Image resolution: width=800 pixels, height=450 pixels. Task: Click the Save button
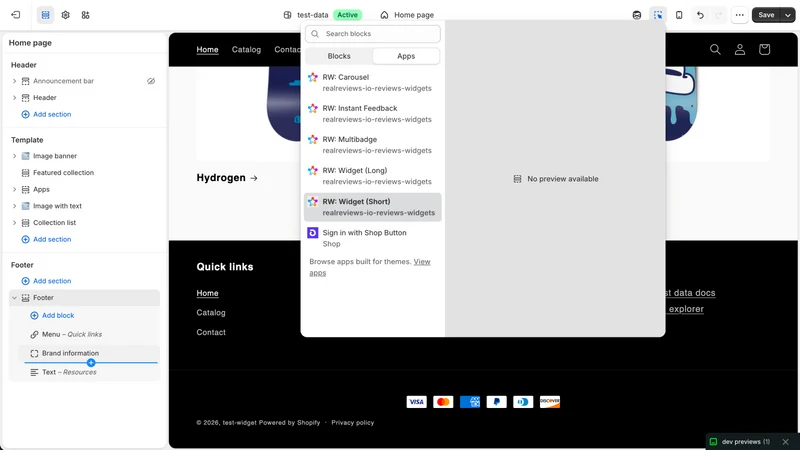766,15
